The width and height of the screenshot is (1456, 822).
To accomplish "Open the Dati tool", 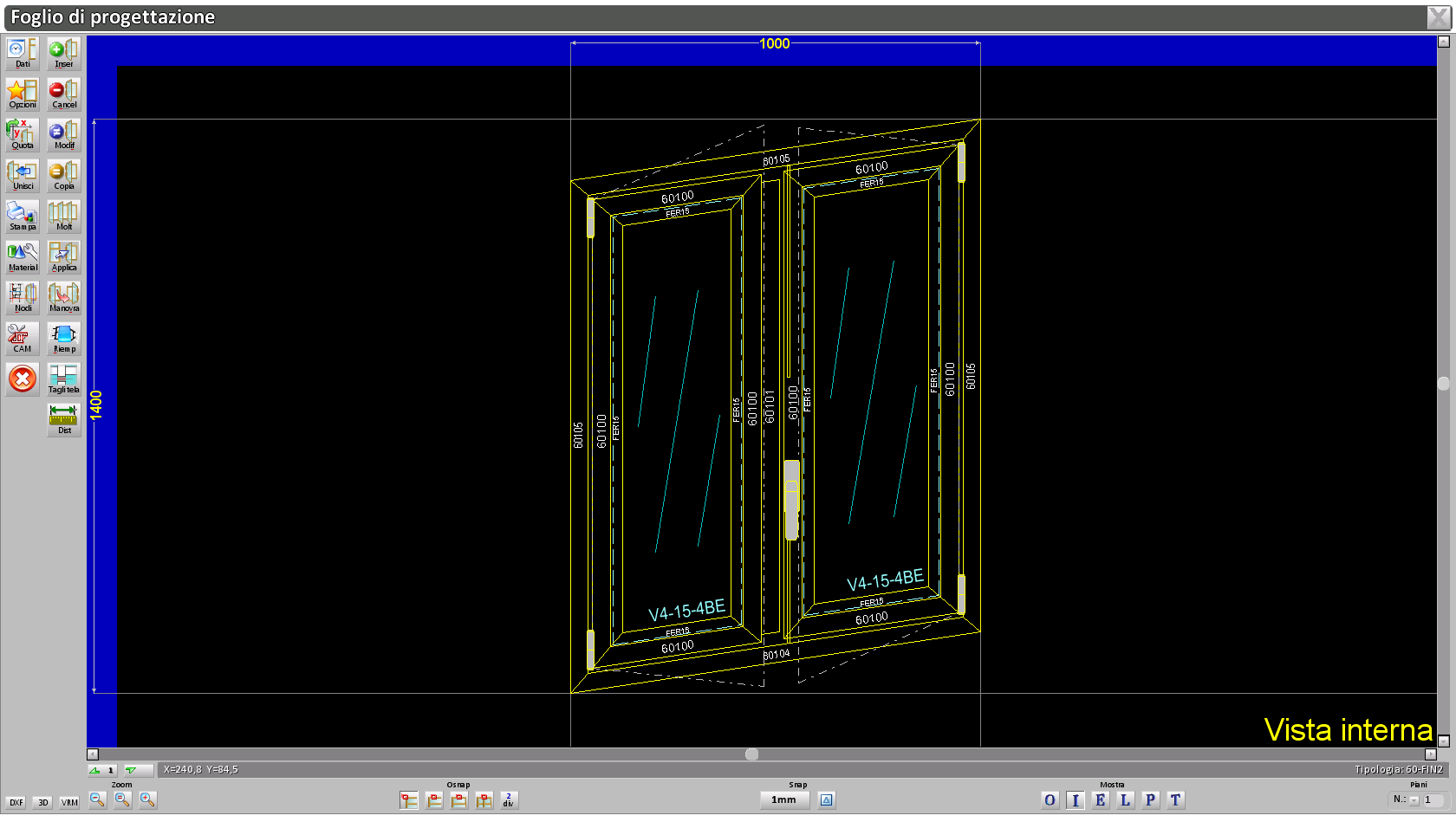I will click(23, 54).
